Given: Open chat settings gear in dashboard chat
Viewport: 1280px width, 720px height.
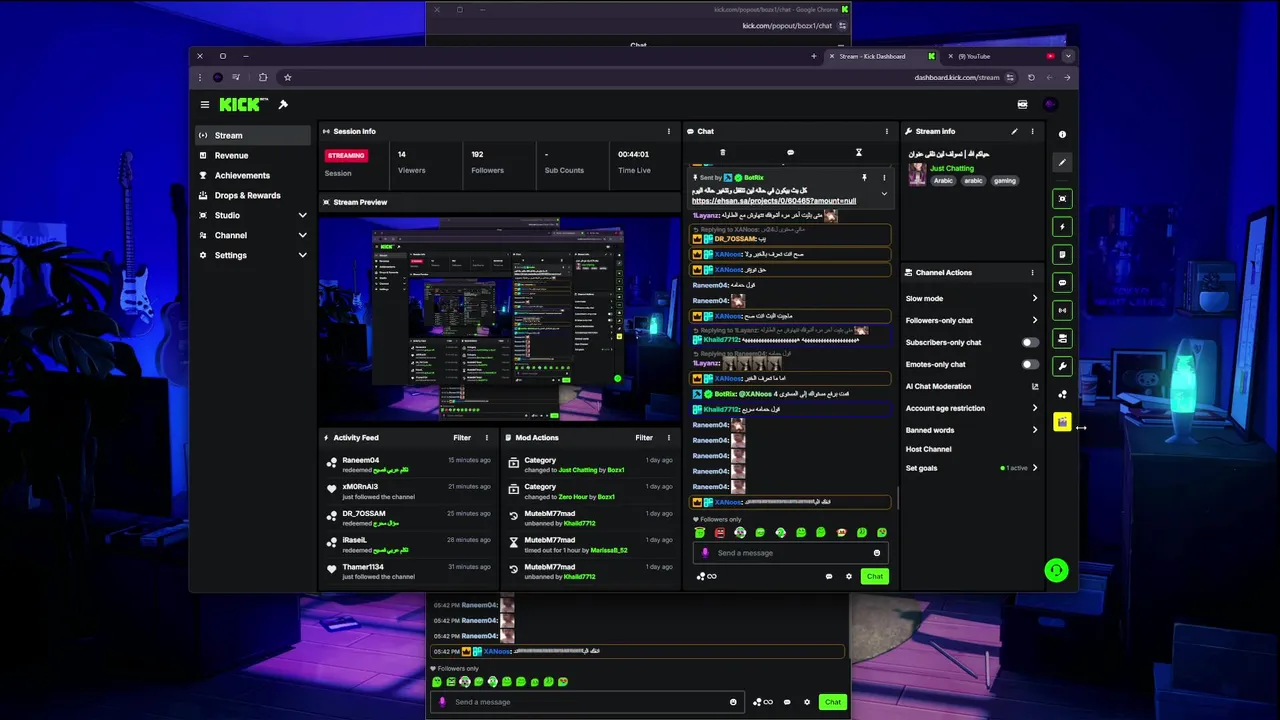Looking at the screenshot, I should pyautogui.click(x=849, y=576).
